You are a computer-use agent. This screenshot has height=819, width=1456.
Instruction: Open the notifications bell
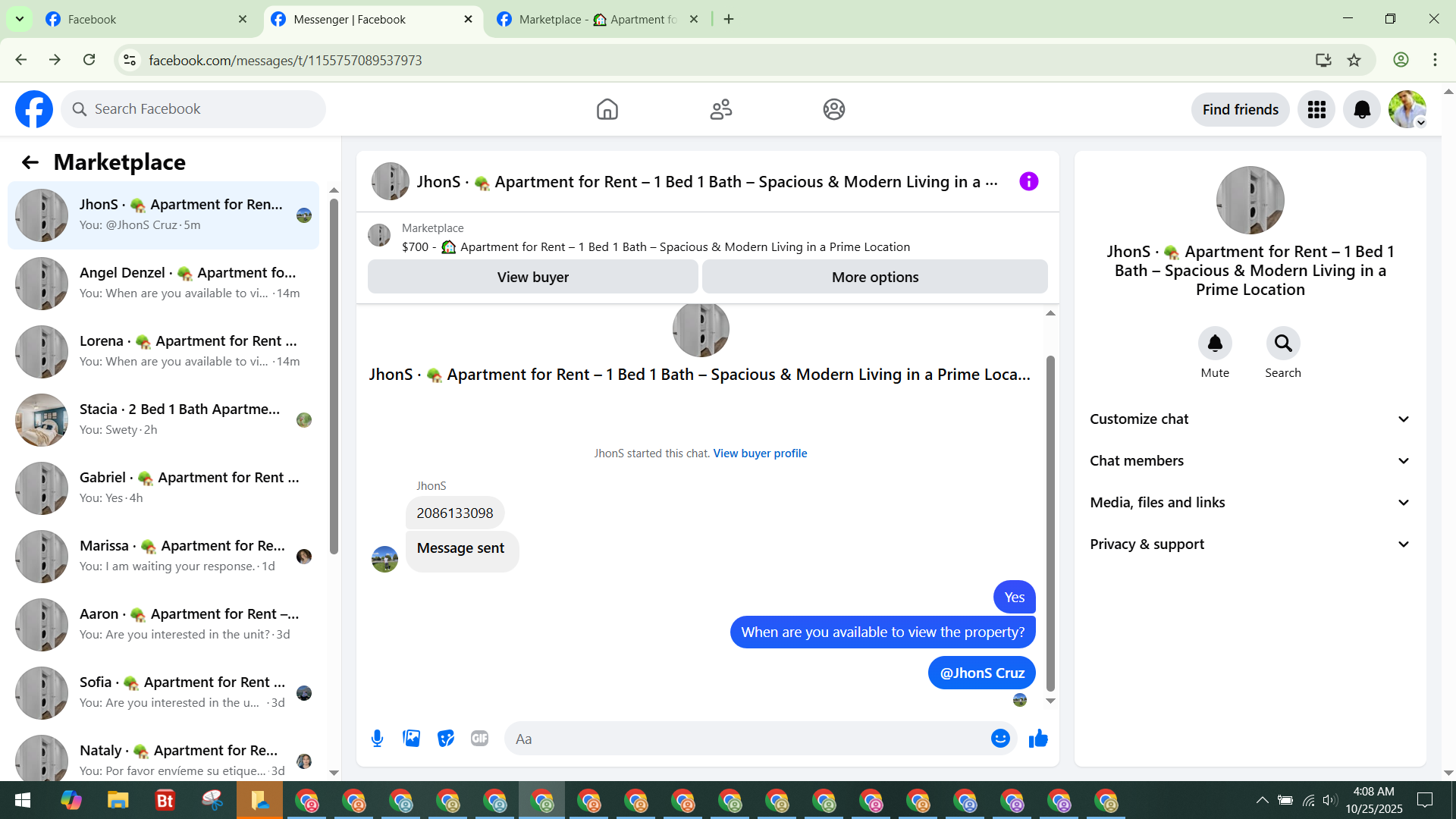[x=1362, y=110]
